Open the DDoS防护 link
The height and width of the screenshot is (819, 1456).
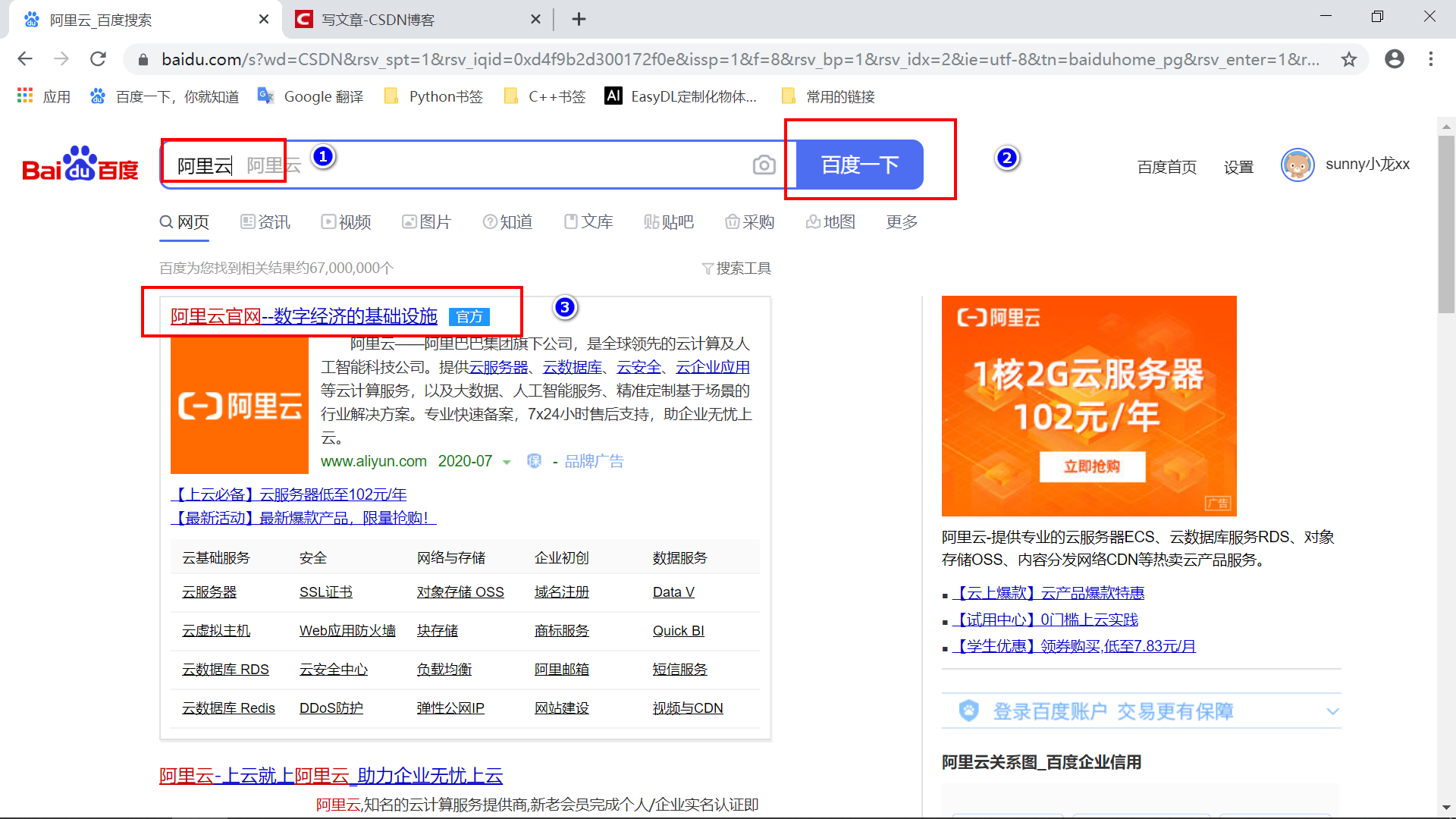pyautogui.click(x=331, y=708)
